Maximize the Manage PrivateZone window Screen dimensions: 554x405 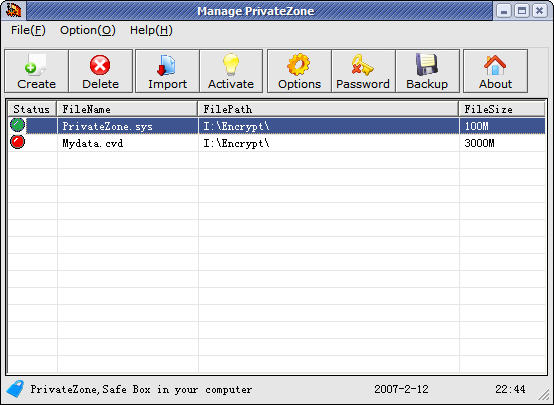coord(521,11)
